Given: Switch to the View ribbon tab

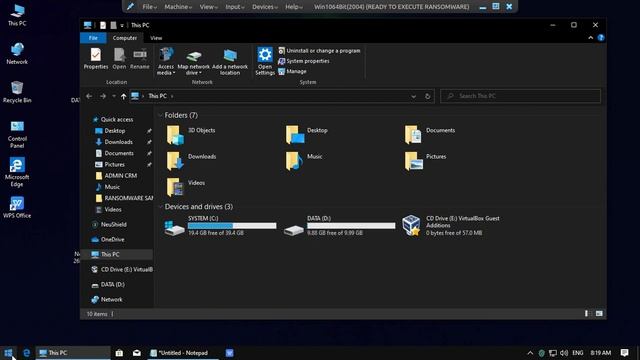Looking at the screenshot, I should coord(156,38).
